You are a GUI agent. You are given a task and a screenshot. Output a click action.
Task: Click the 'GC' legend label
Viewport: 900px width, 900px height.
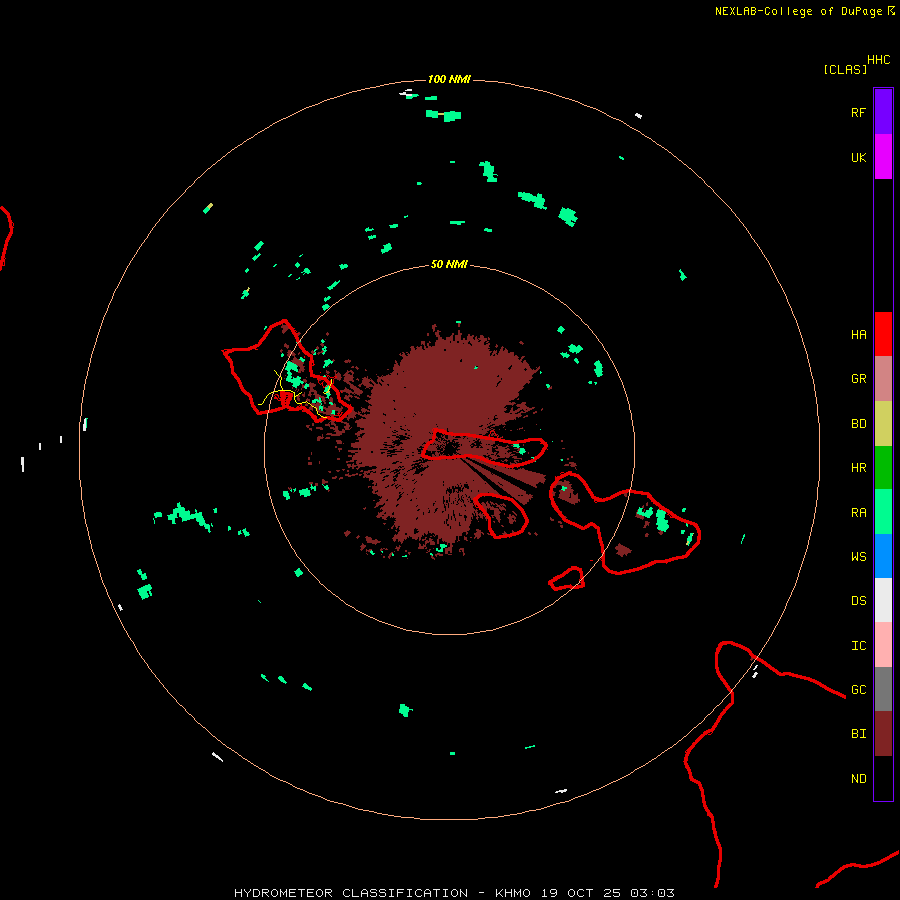(858, 689)
